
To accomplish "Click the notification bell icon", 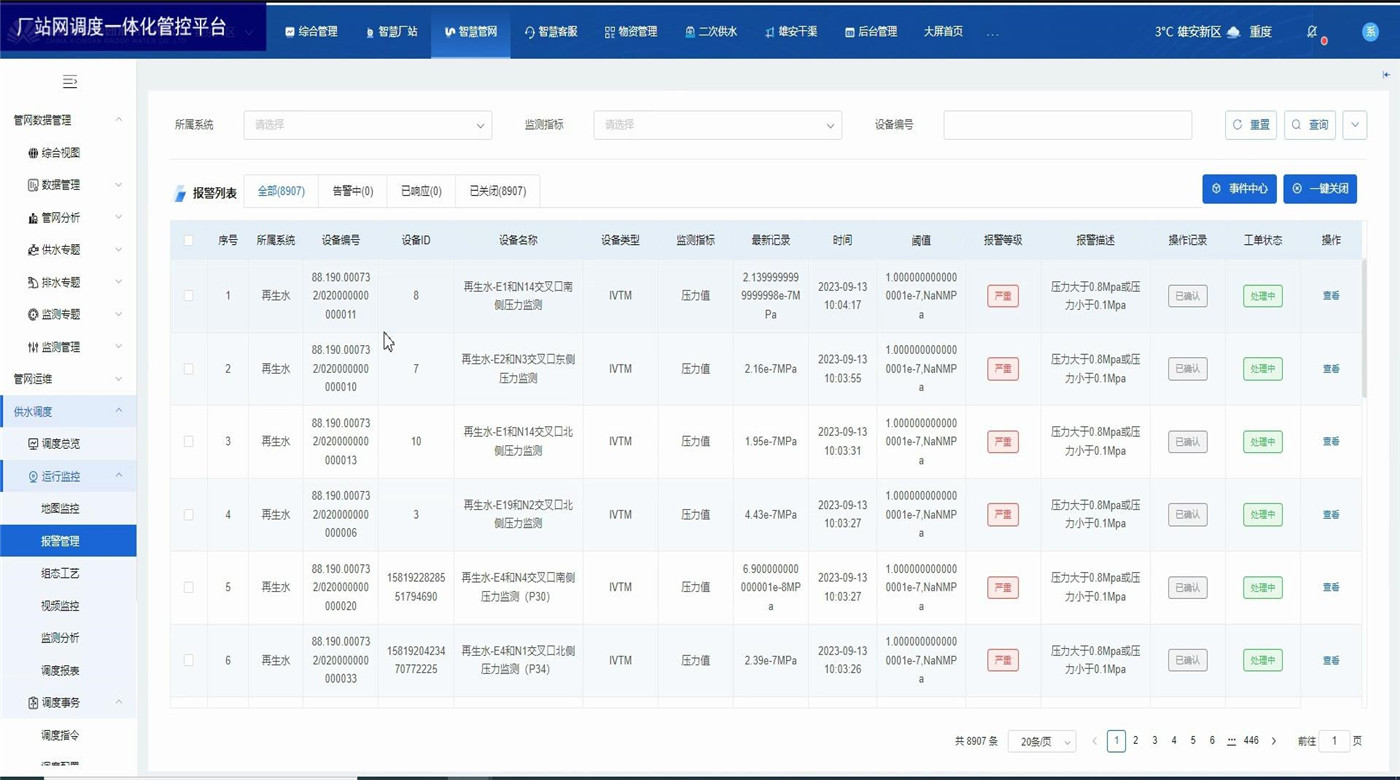I will [1313, 32].
